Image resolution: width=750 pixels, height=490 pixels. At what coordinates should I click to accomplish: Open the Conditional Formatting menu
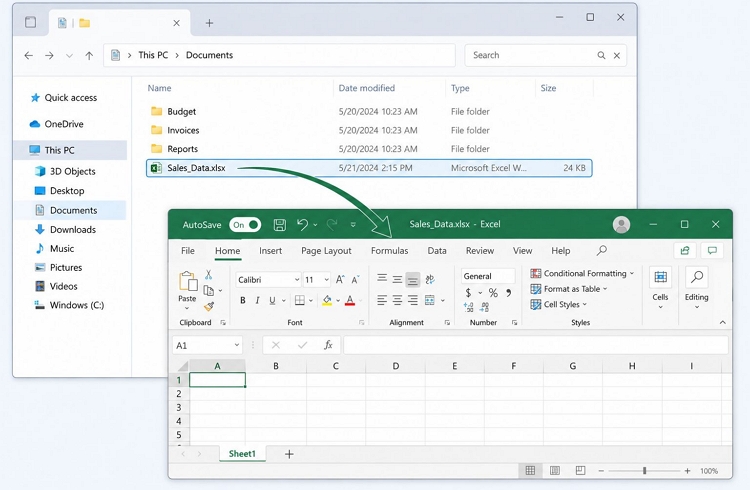coord(582,273)
